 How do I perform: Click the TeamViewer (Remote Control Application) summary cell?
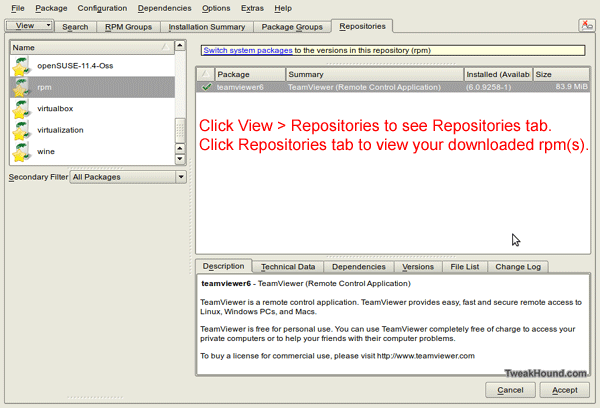364,87
